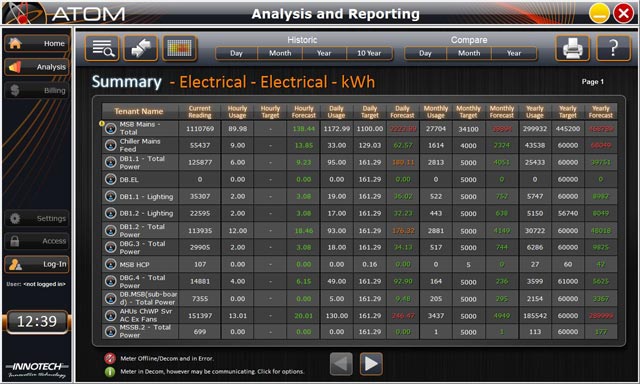The image size is (640, 384).
Task: Click the daily usage value 1172.99
Action: 337,129
